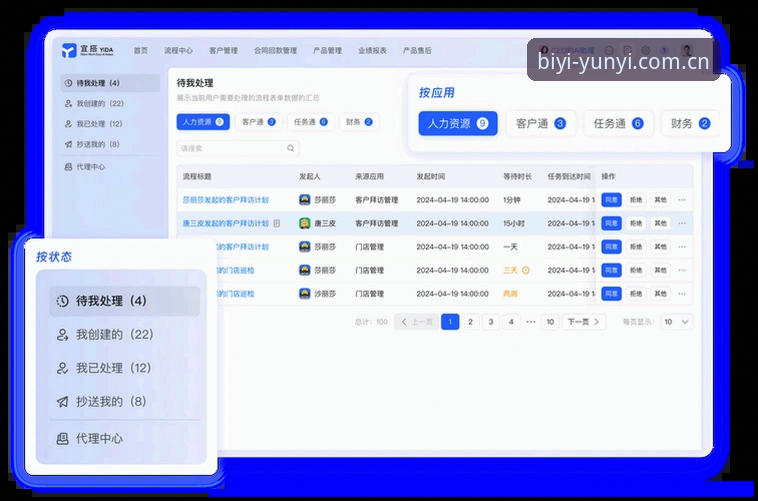
Task: Click the 宜搭 YIDA logo
Action: [x=87, y=50]
